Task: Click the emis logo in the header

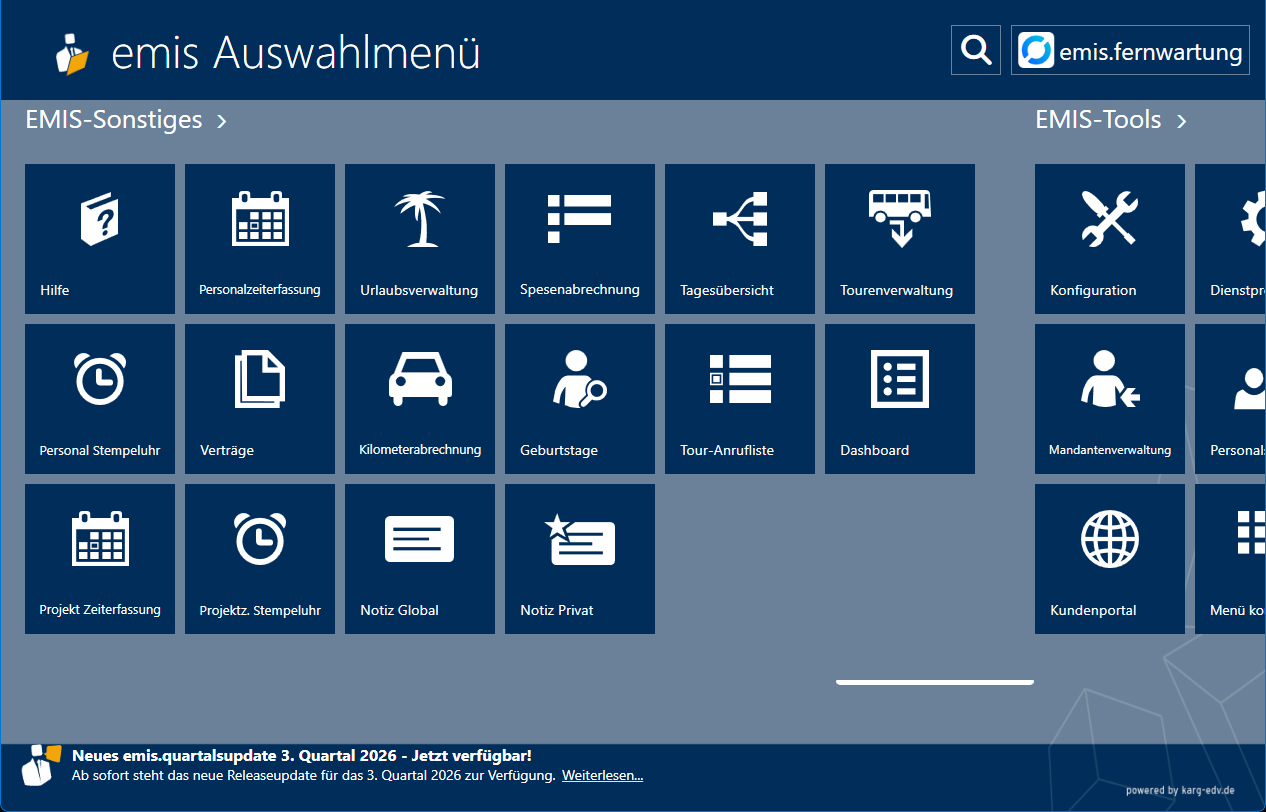Action: tap(72, 53)
